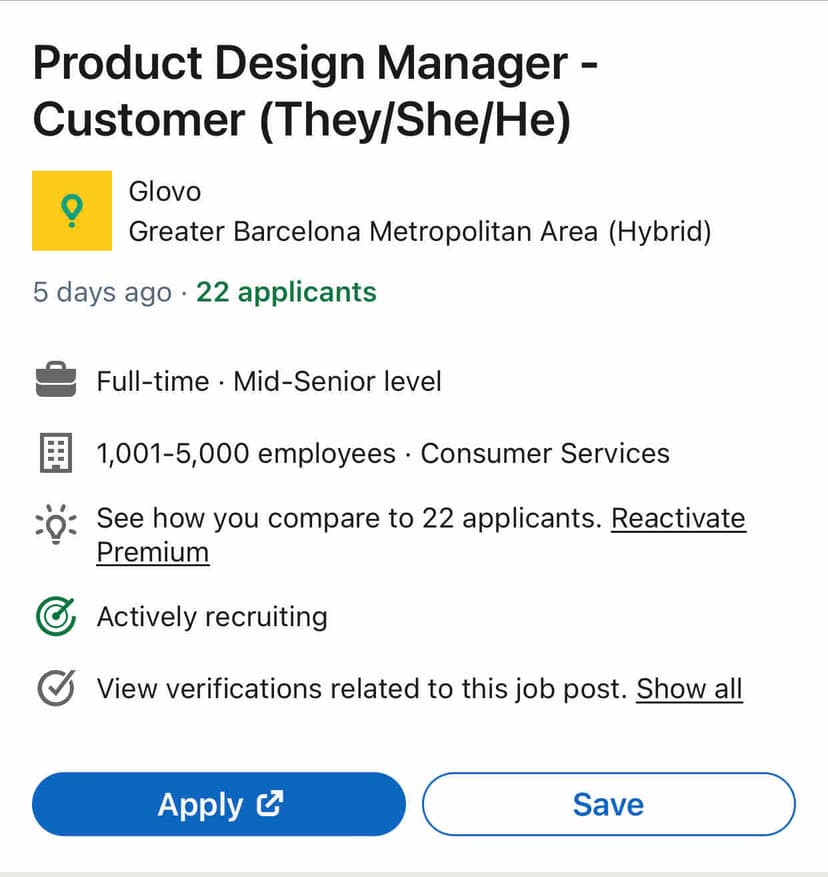This screenshot has width=828, height=877.
Task: Click the Glovo company name
Action: (x=165, y=191)
